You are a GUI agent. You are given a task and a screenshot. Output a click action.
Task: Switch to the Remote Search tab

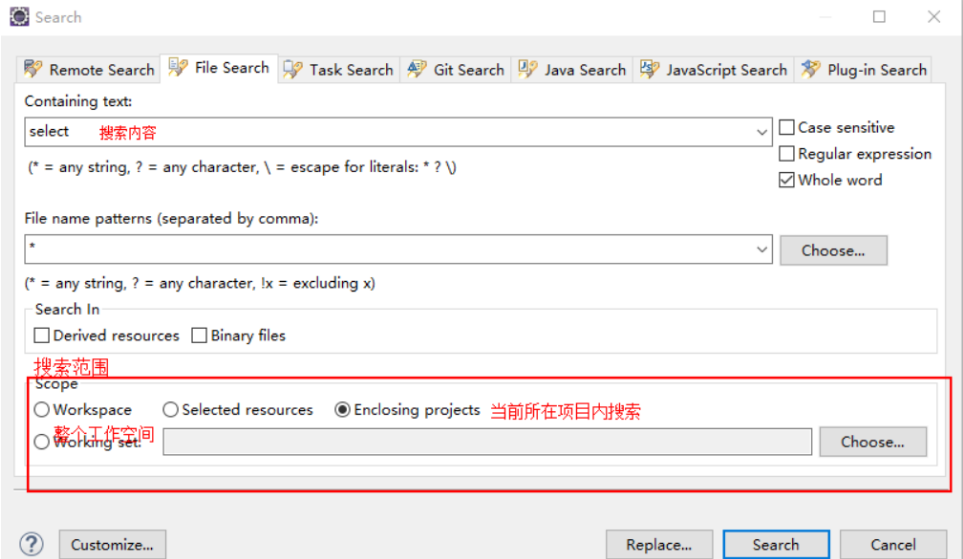[90, 69]
